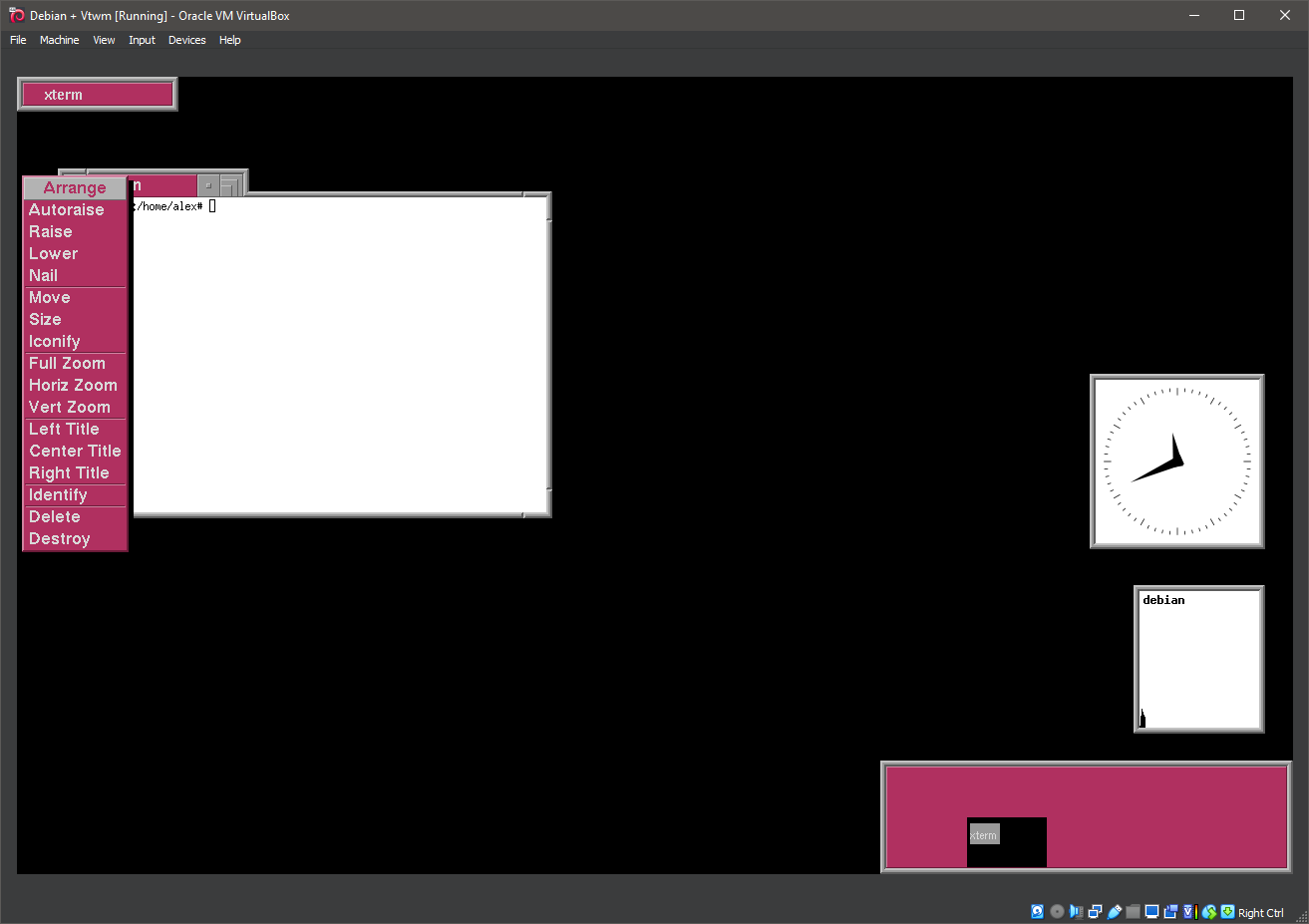The height and width of the screenshot is (924, 1309).
Task: Choose Identify from the Arrange menu
Action: coord(58,494)
